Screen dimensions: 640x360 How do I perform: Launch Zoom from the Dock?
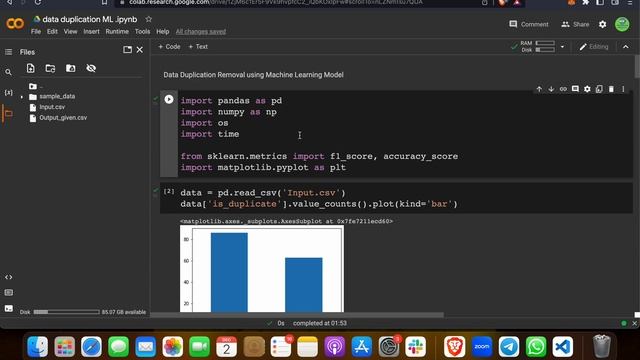pyautogui.click(x=482, y=347)
